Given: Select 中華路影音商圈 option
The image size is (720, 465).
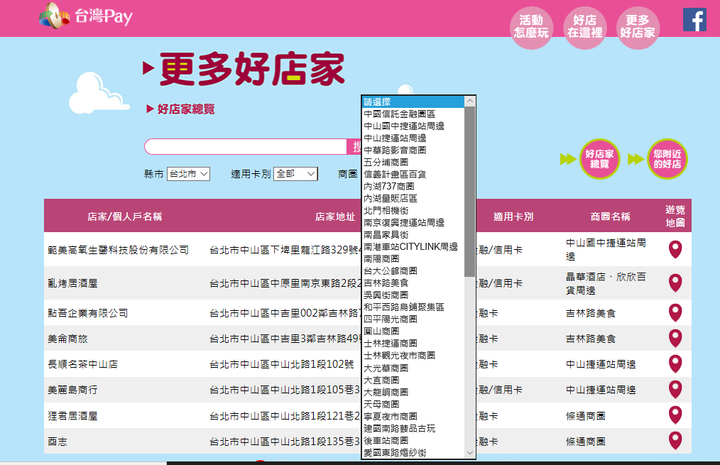Looking at the screenshot, I should [413, 150].
